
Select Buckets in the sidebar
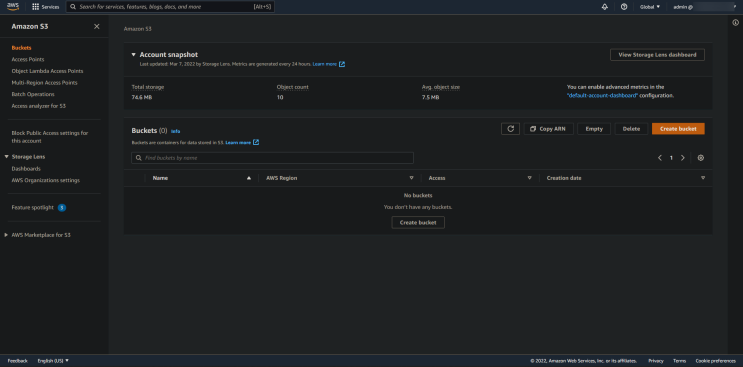21,48
